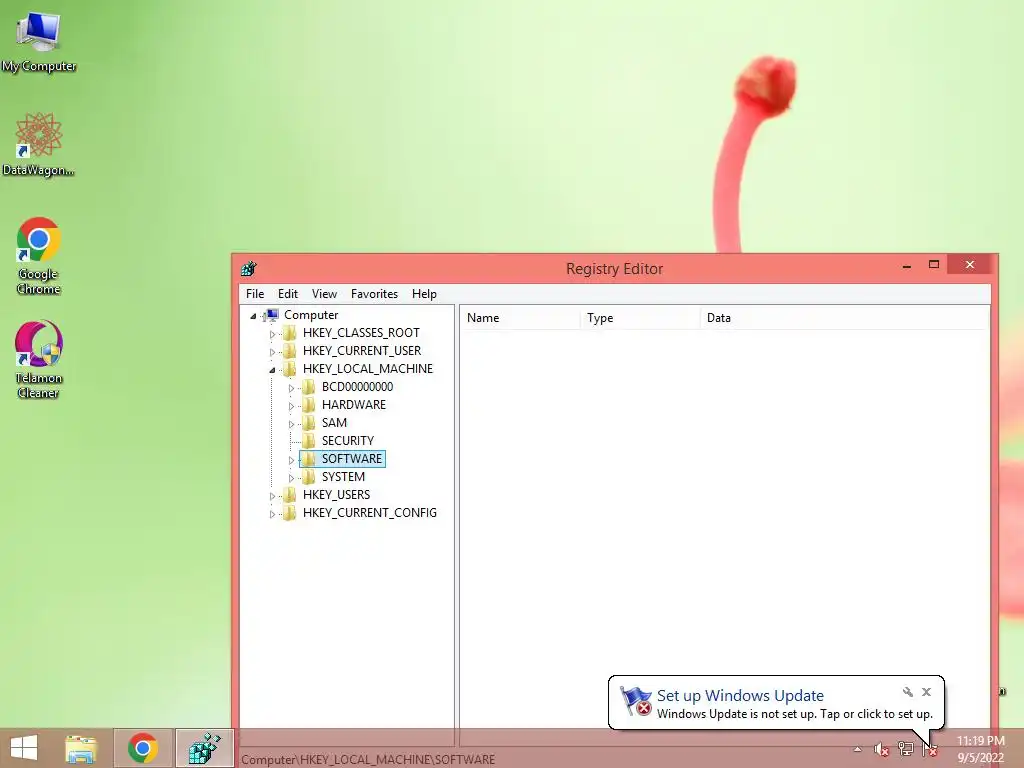The image size is (1024, 768).
Task: Open the Favorites menu
Action: (x=374, y=294)
